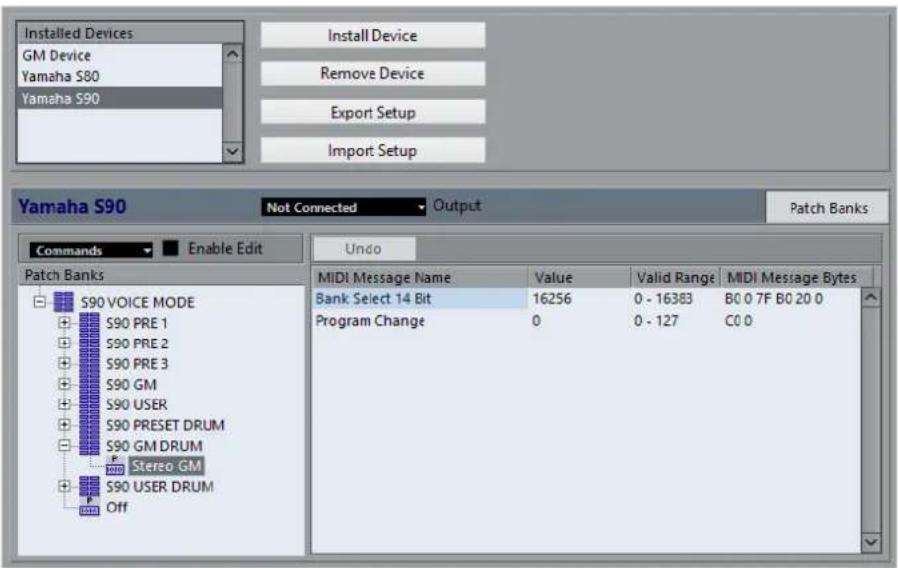This screenshot has height=568, width=898.
Task: Click the S90 USER DRUM bank icon
Action: click(89, 486)
